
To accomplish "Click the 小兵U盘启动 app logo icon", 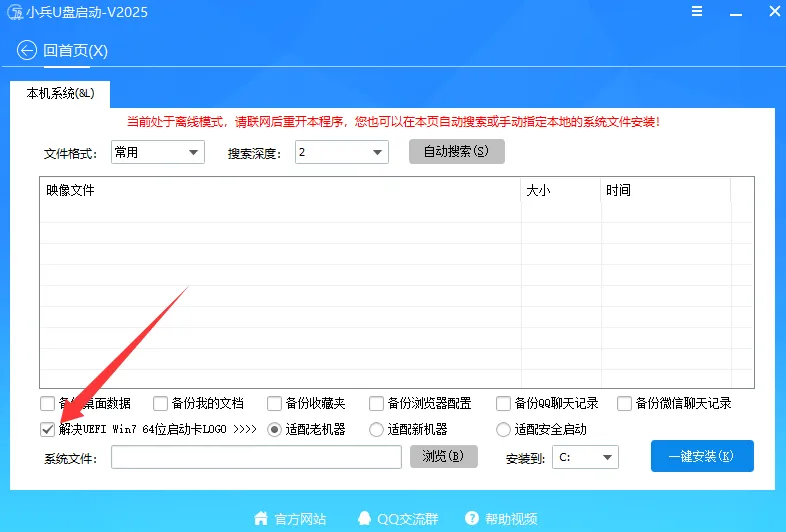I will coord(15,12).
